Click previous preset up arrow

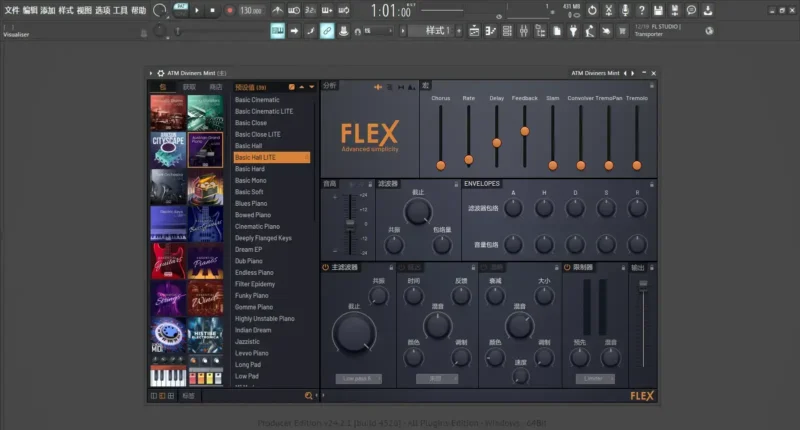[301, 87]
